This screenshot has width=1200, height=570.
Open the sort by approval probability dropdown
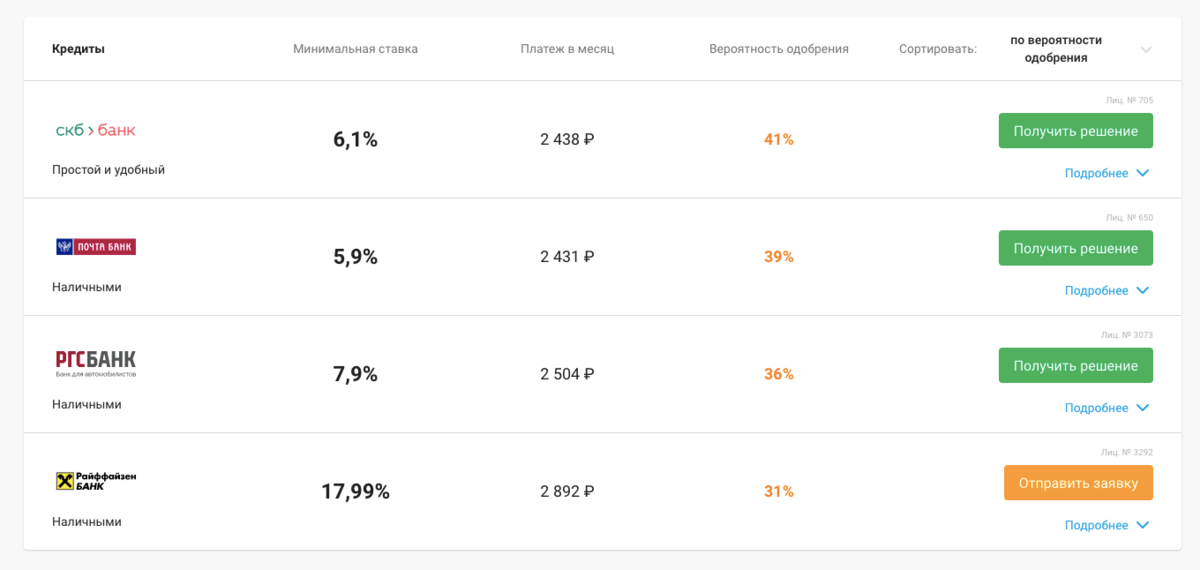click(1080, 49)
